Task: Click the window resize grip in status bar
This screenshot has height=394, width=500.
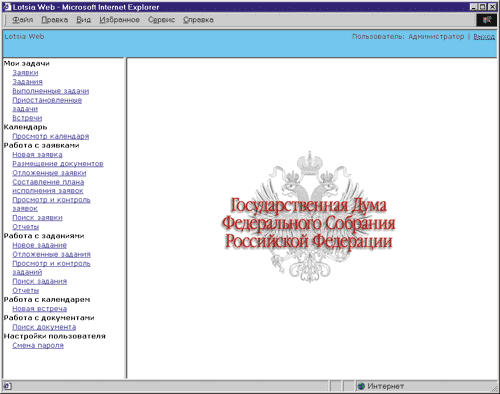Action: coord(494,388)
